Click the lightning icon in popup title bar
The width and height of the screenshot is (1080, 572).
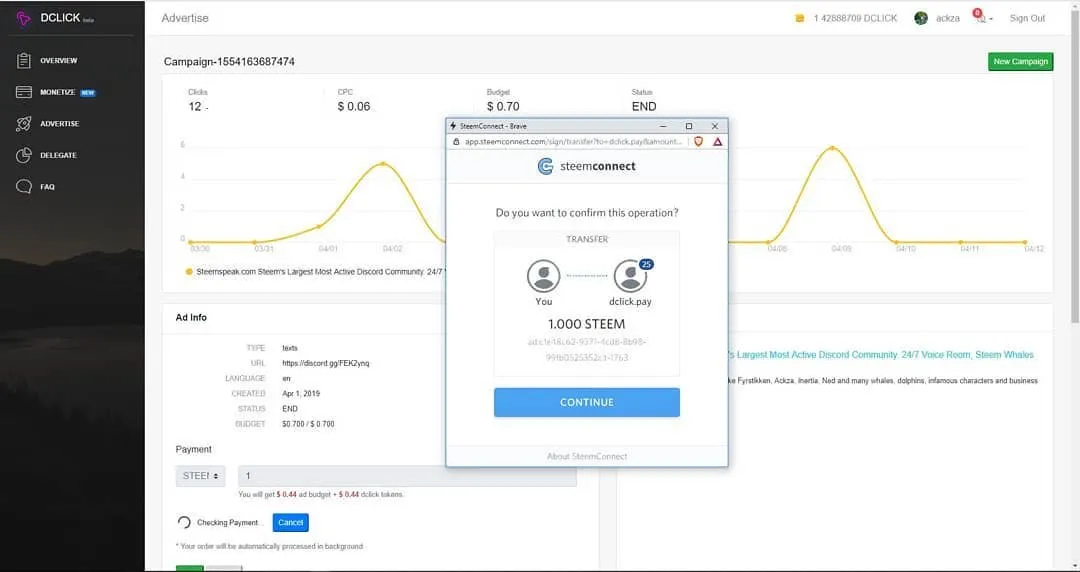453,126
